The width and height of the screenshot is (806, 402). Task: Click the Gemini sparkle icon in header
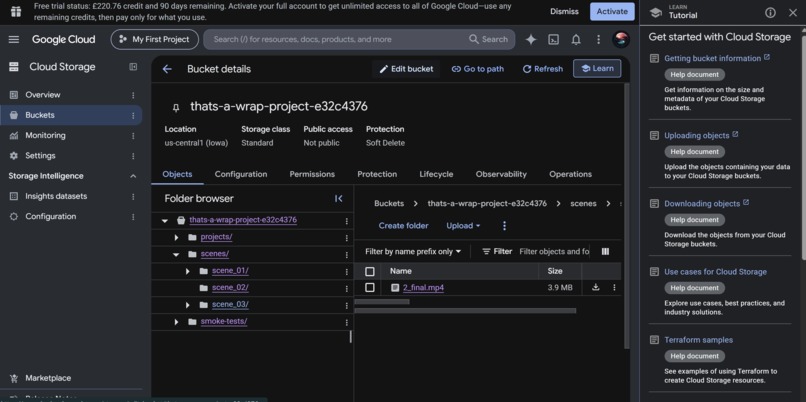tap(530, 40)
